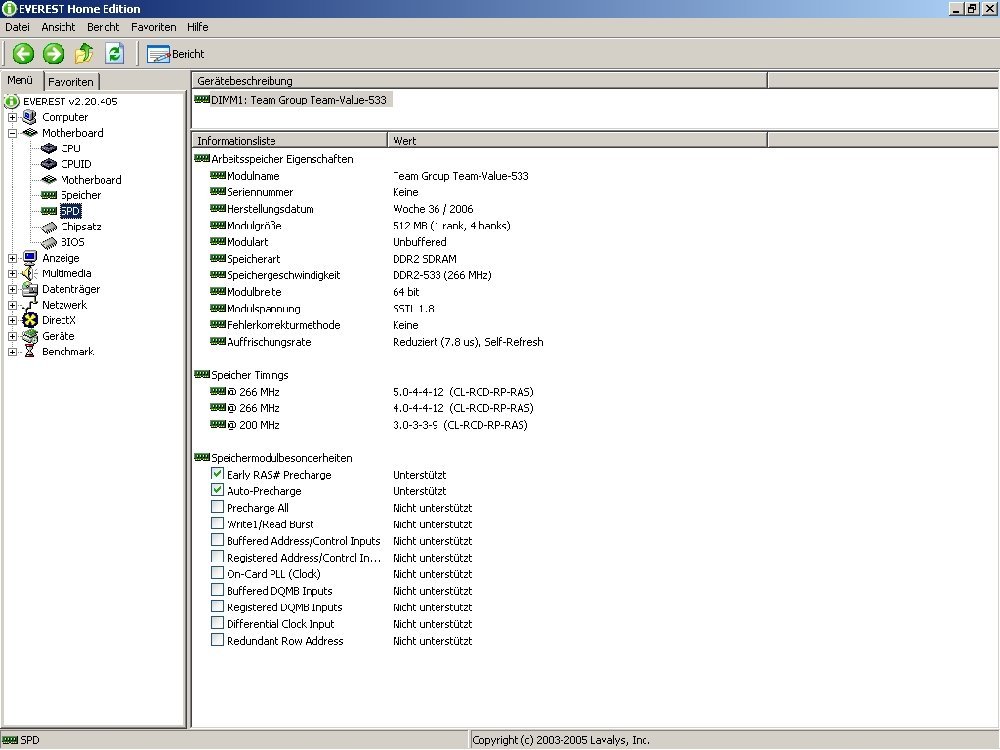
Task: Collapse the Motherboard tree node
Action: 13,133
